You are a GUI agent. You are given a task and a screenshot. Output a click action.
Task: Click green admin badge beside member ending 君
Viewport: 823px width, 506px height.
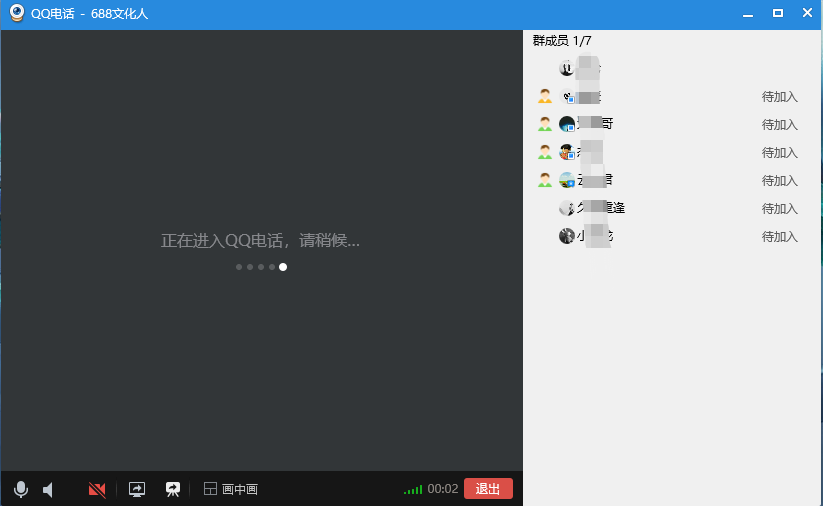tap(545, 180)
